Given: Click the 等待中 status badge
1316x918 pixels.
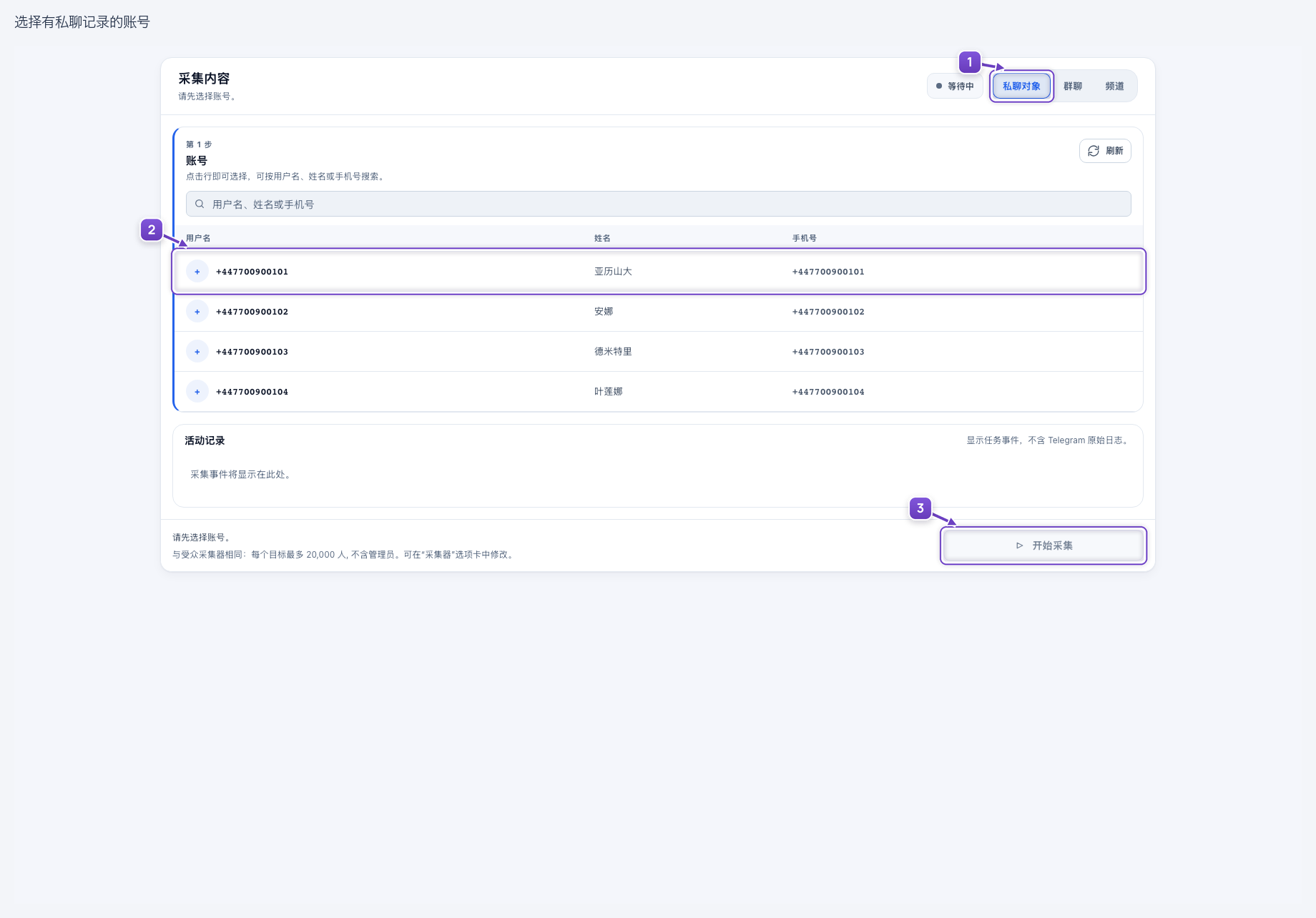Looking at the screenshot, I should [x=955, y=87].
